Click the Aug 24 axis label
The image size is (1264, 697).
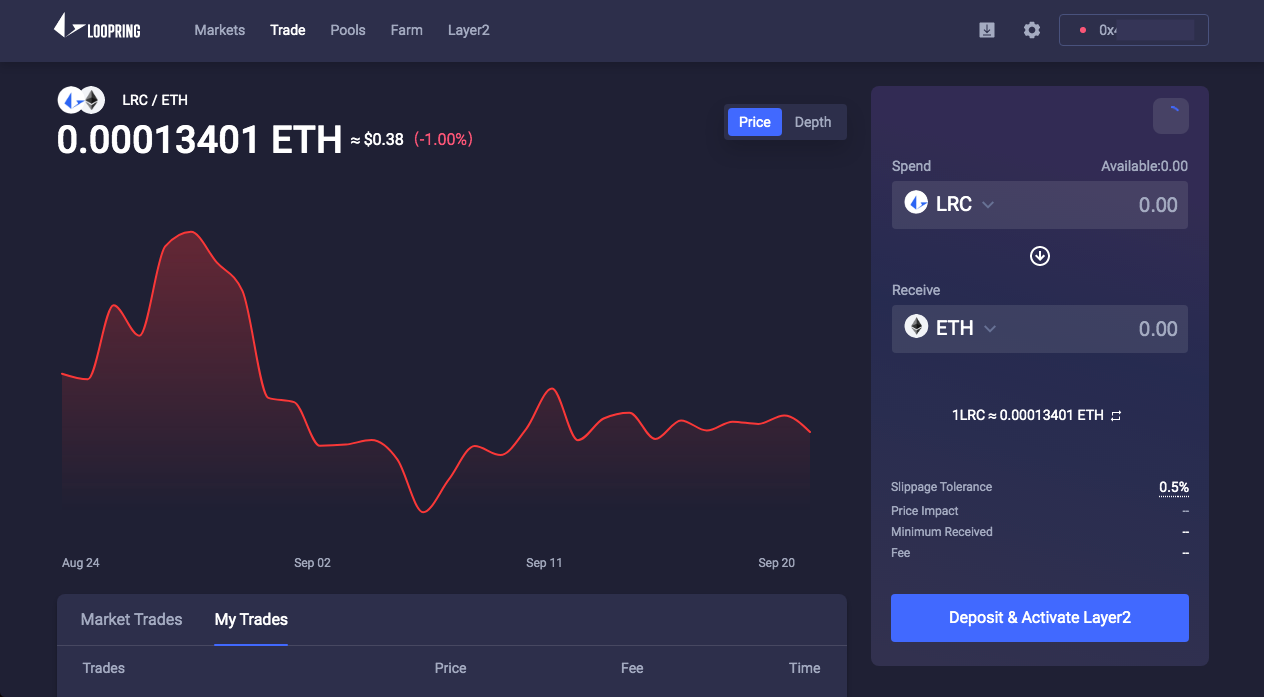coord(81,563)
